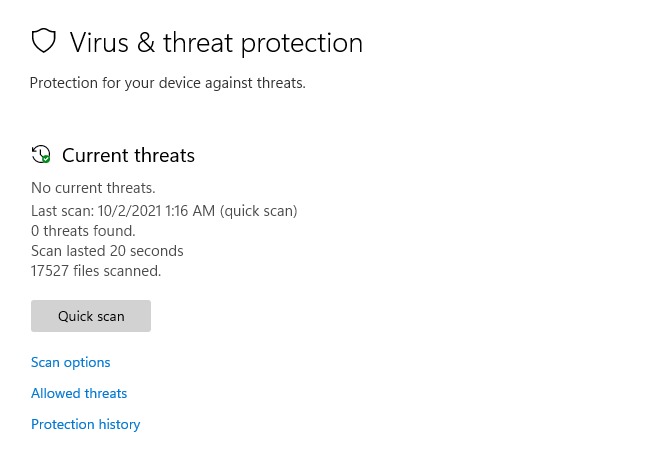Viewport: 672px width, 452px height.
Task: Click the '17527 files scanned.' text
Action: [96, 271]
